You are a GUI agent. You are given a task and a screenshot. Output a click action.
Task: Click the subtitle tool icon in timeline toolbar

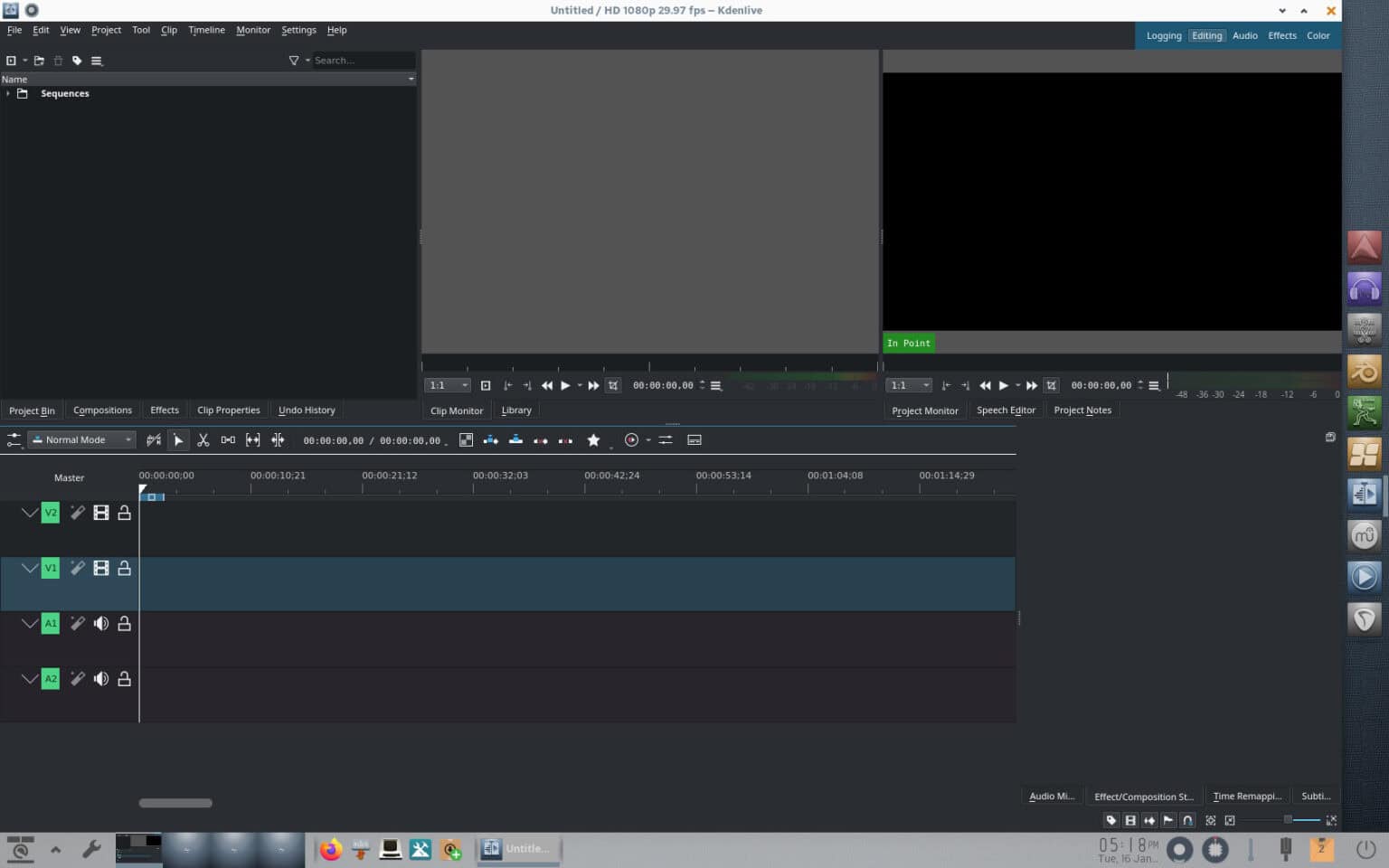[x=694, y=440]
